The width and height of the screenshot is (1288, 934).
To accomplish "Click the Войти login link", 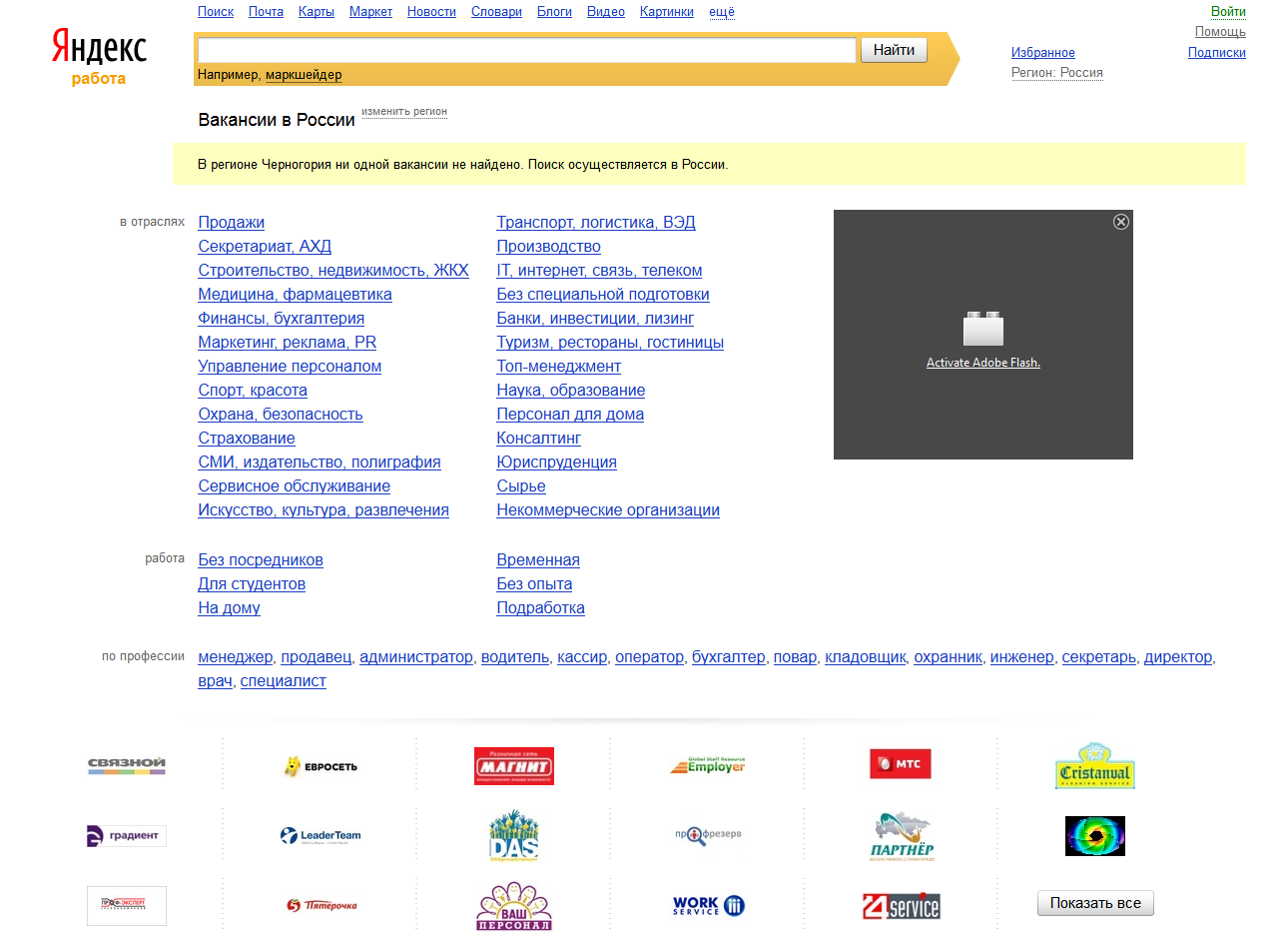I will tap(1228, 12).
